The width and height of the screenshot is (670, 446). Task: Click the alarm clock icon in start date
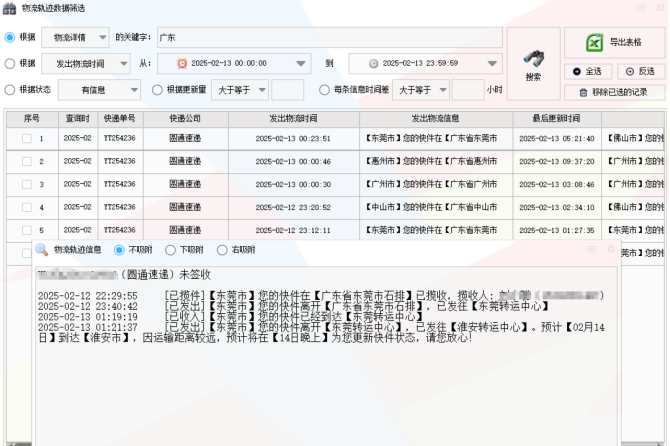[x=182, y=63]
